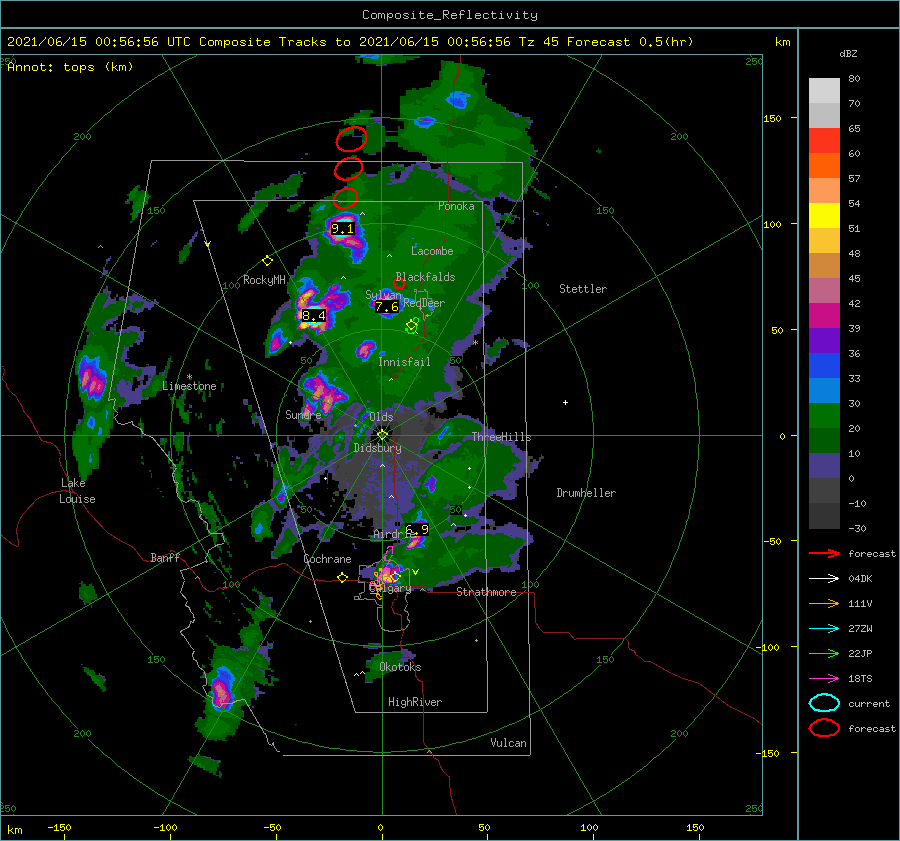
Task: Pick the red 65 dBZ color swatch
Action: click(x=824, y=140)
